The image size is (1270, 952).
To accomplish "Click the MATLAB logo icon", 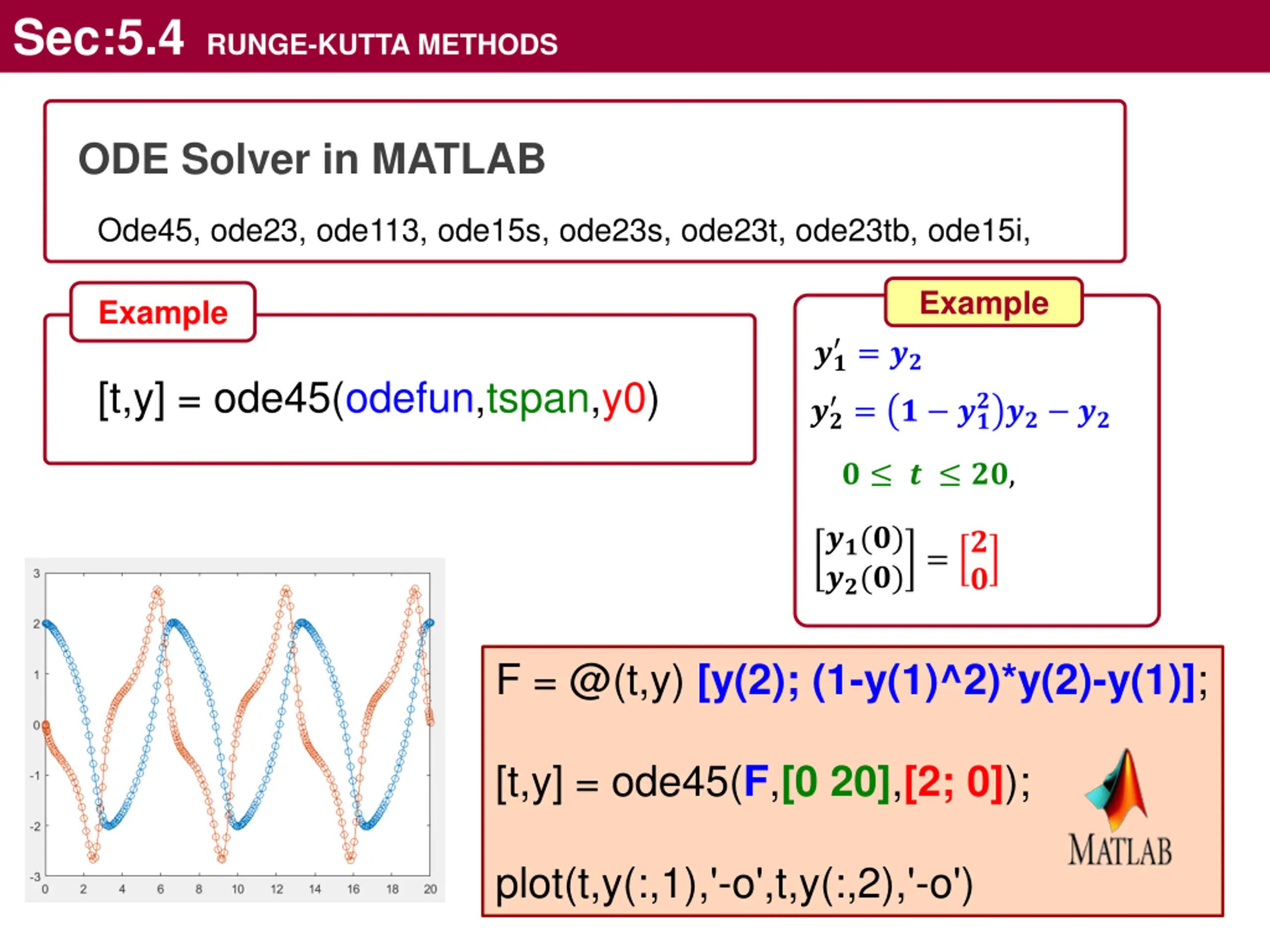I will pos(1117,791).
